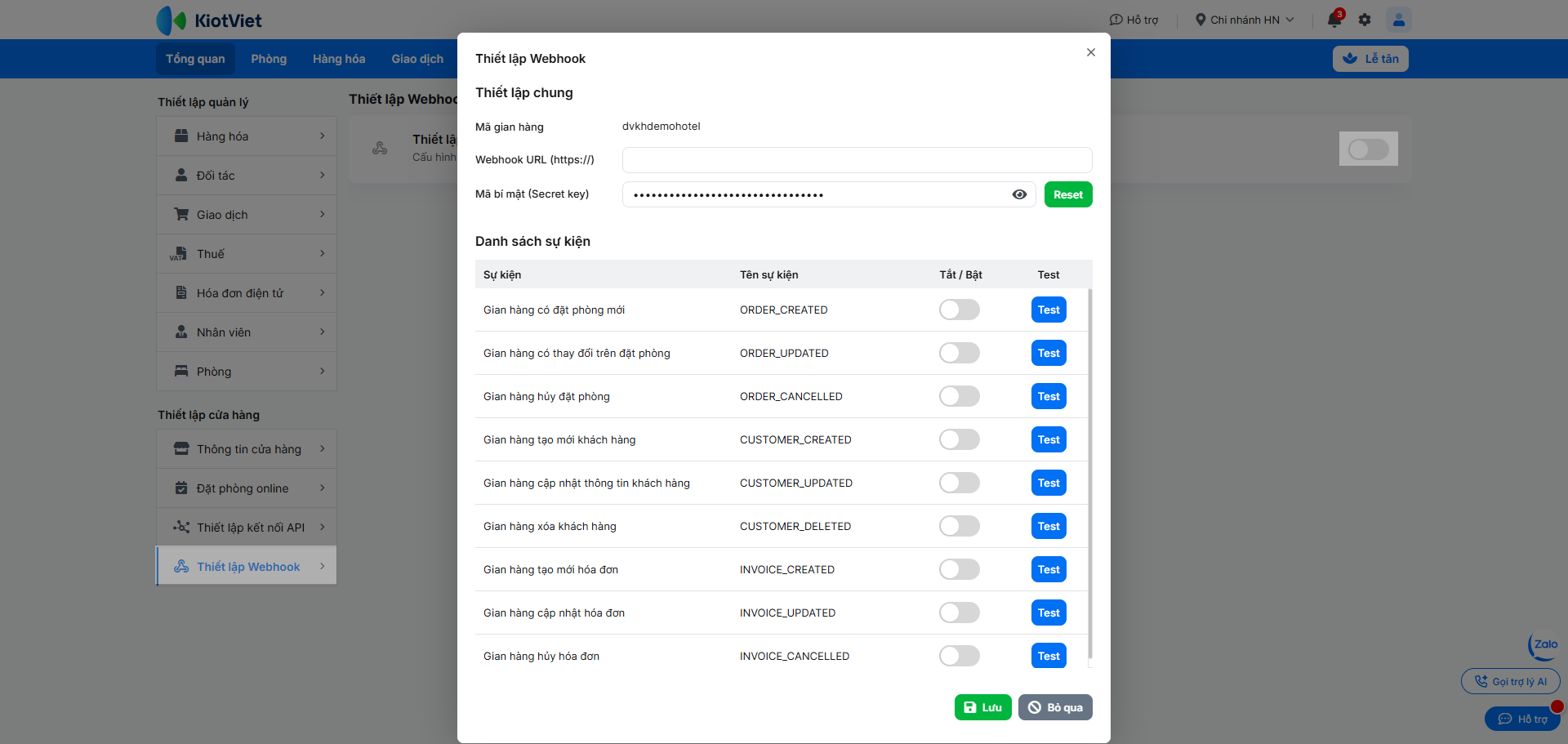Screen dimensions: 1568x744
Task: Click the Thiết lập Webhook sidebar icon
Action: click(181, 566)
